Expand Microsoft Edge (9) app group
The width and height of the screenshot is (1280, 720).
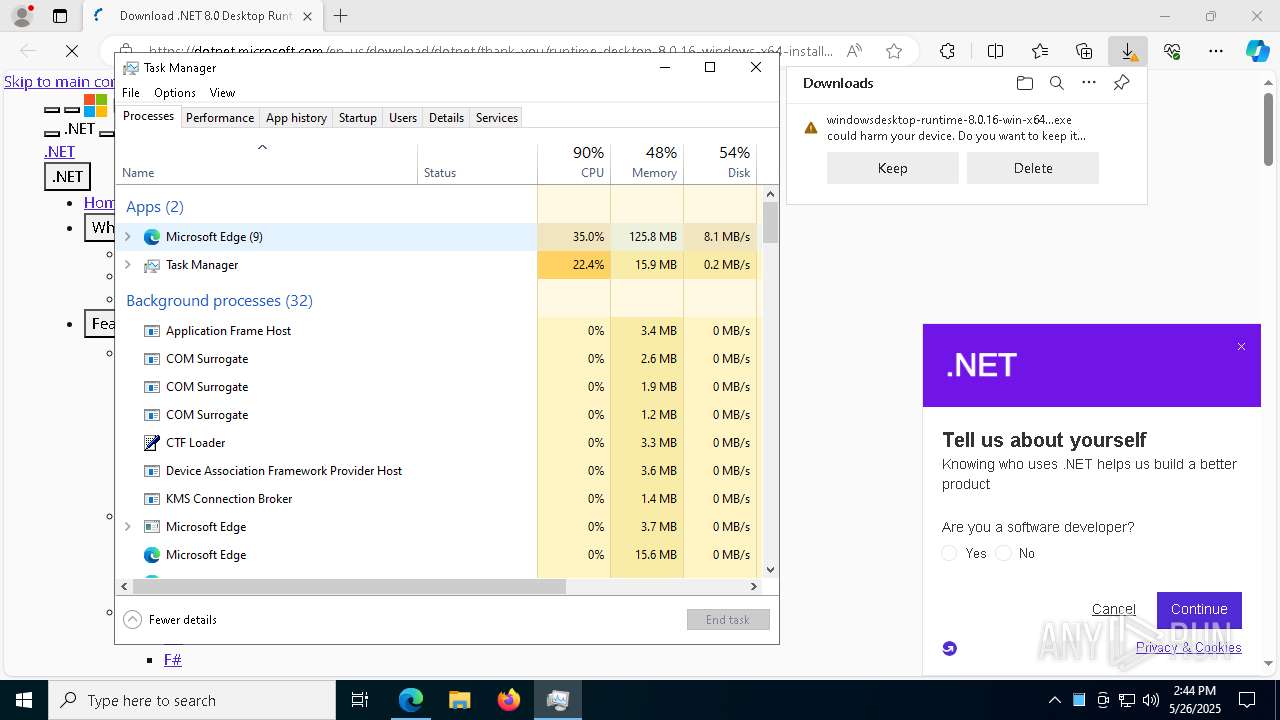point(127,237)
